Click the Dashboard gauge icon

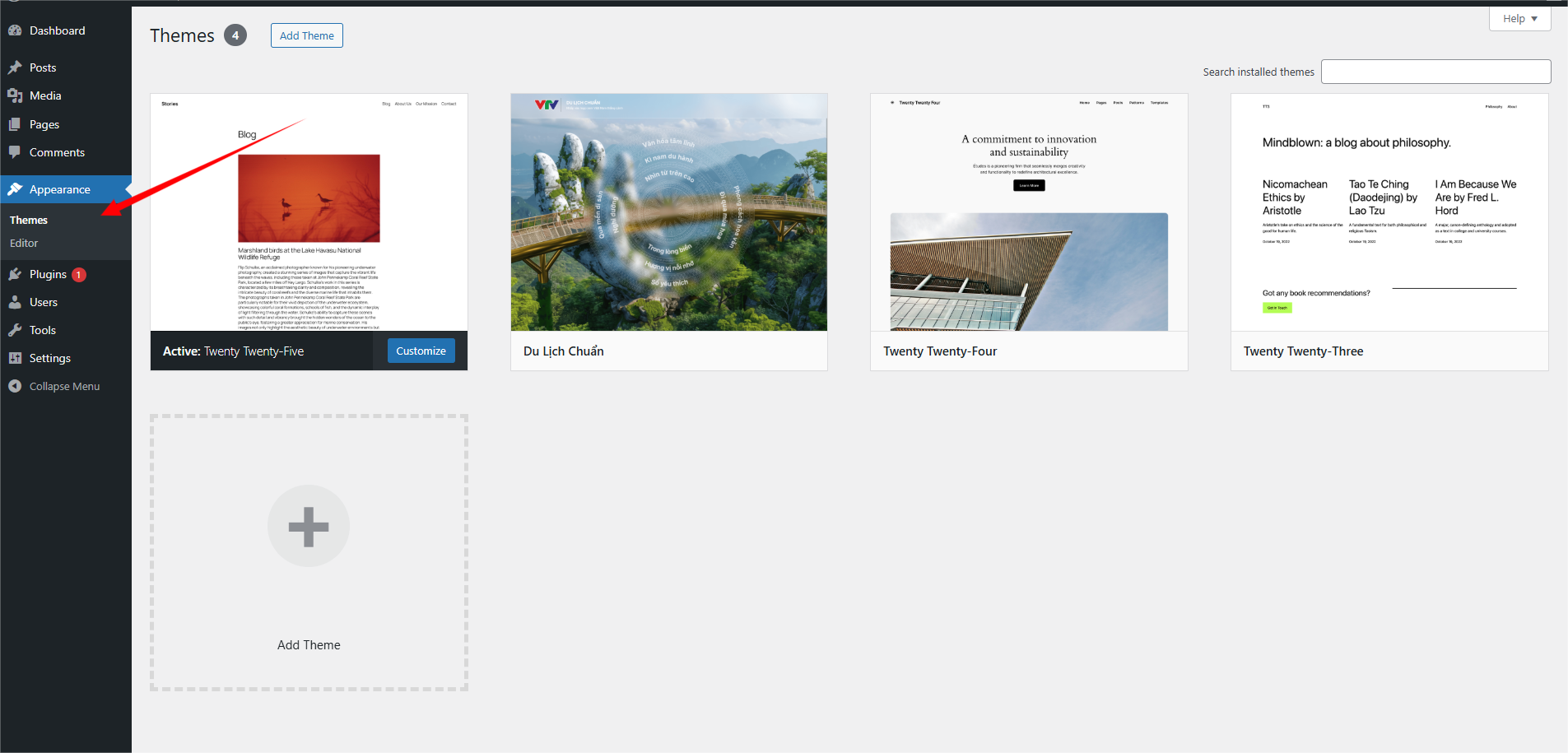click(x=15, y=30)
